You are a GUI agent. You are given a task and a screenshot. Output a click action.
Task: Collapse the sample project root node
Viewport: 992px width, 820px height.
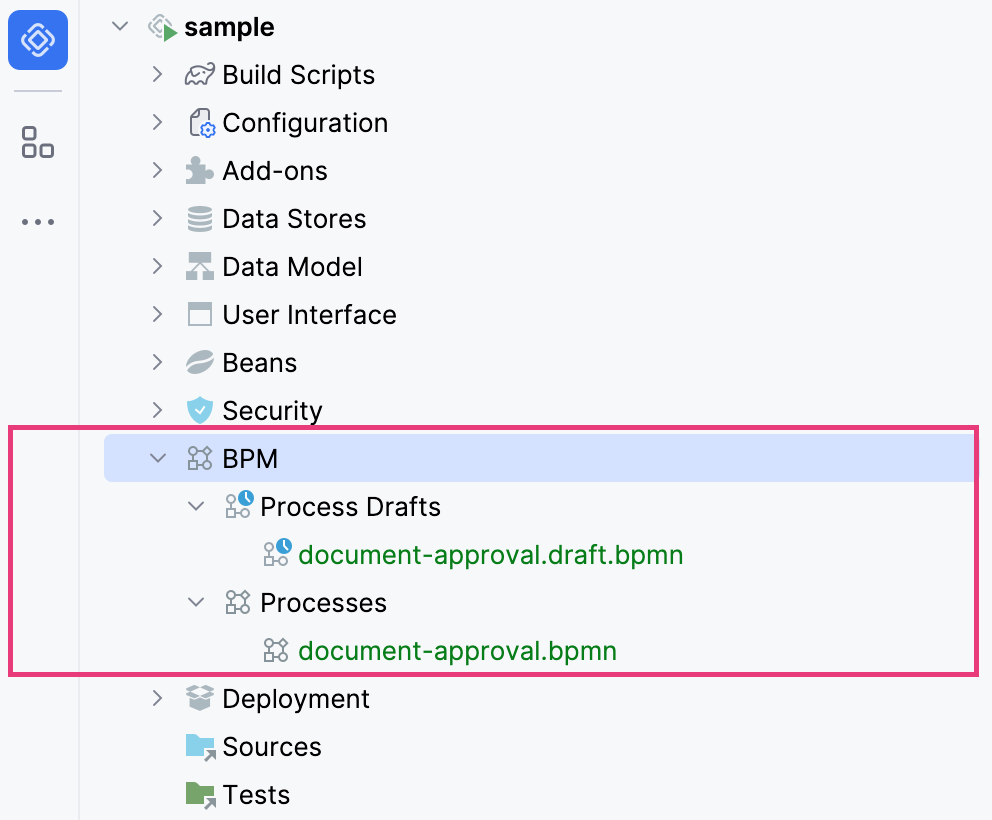(x=120, y=27)
